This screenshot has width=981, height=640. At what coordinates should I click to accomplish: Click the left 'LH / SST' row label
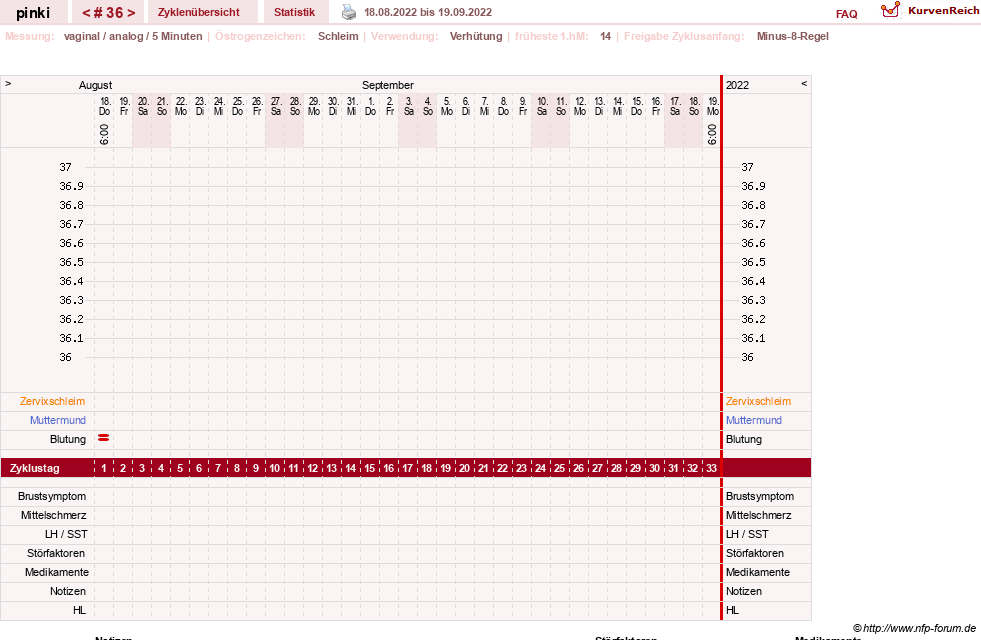click(x=66, y=534)
